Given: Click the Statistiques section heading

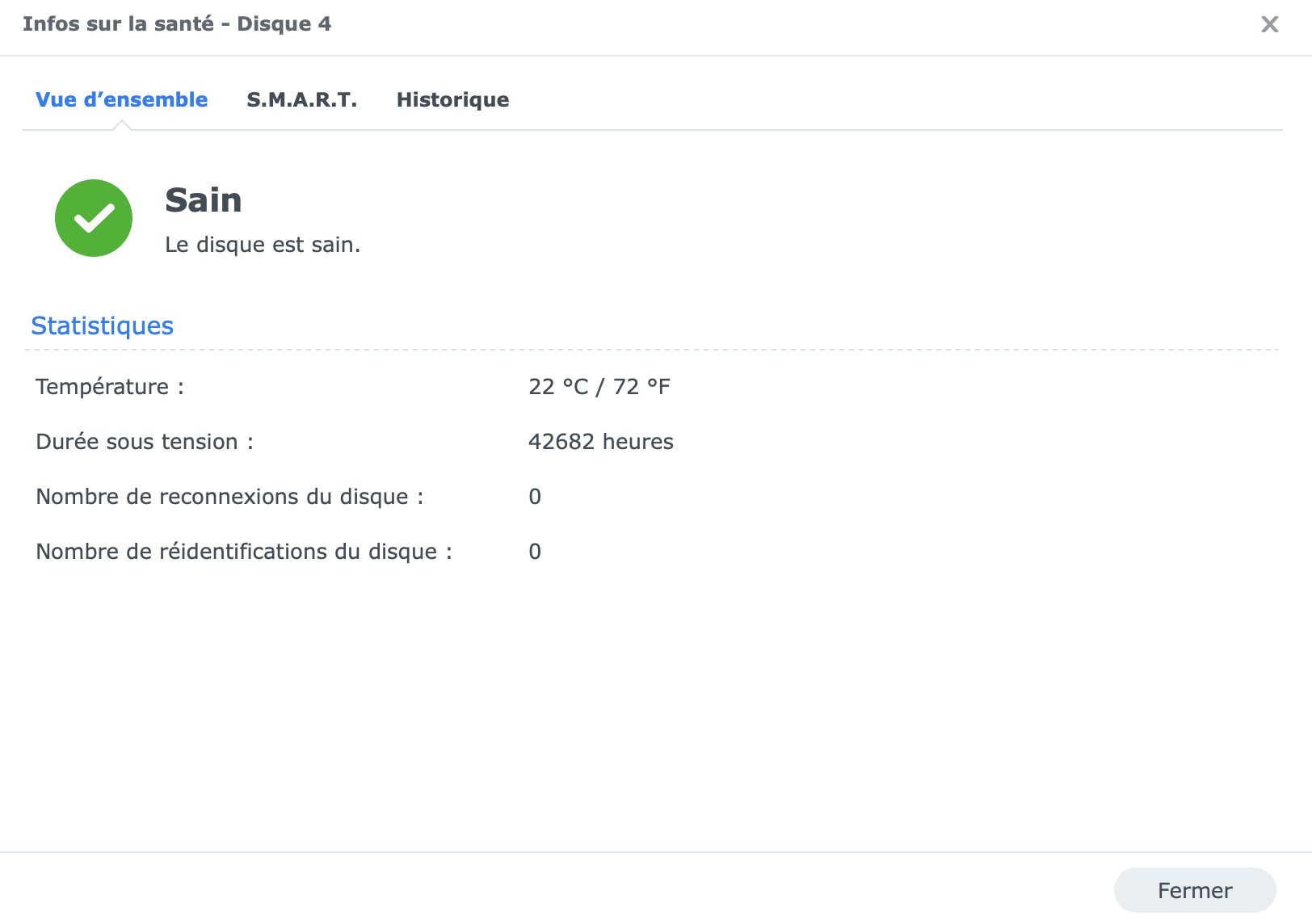Looking at the screenshot, I should pos(102,325).
